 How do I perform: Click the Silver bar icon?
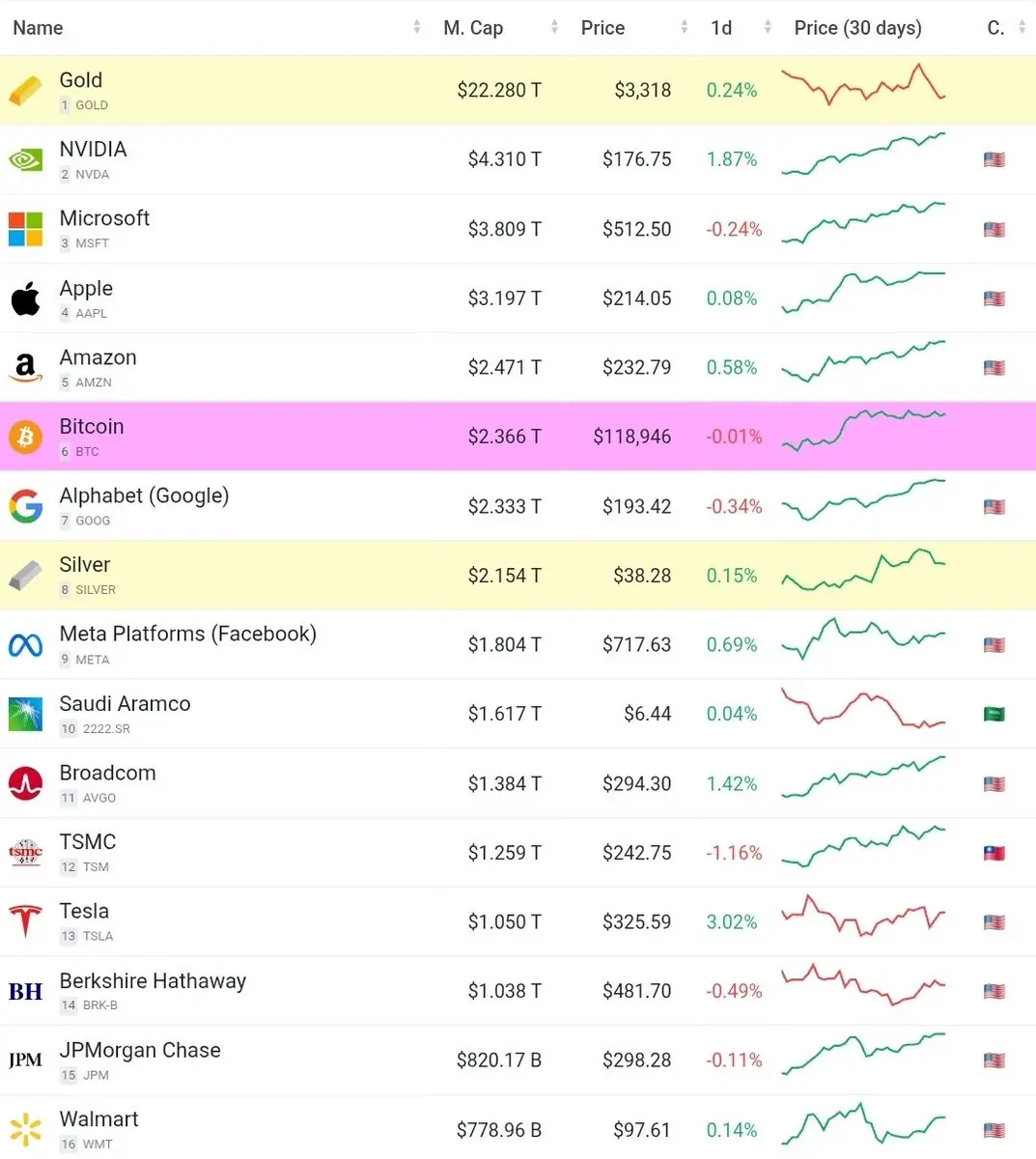[x=26, y=576]
